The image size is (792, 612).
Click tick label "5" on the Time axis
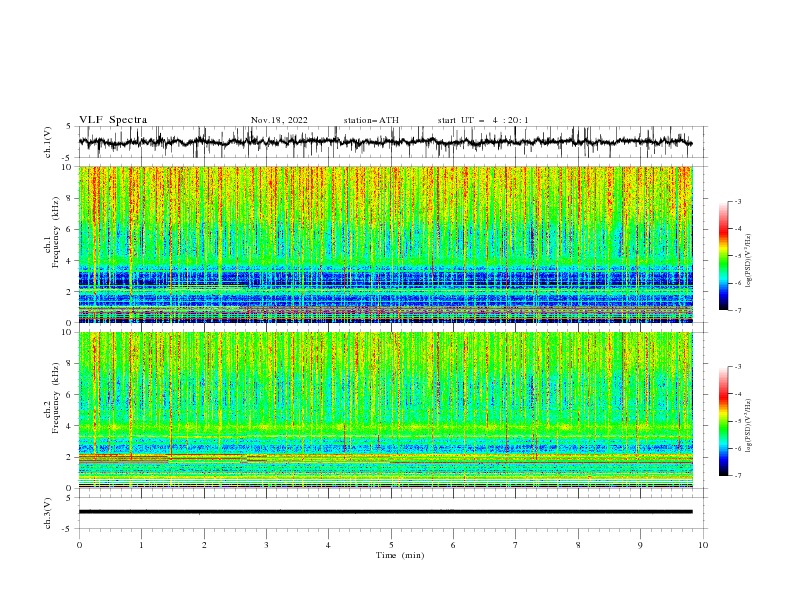coord(391,545)
